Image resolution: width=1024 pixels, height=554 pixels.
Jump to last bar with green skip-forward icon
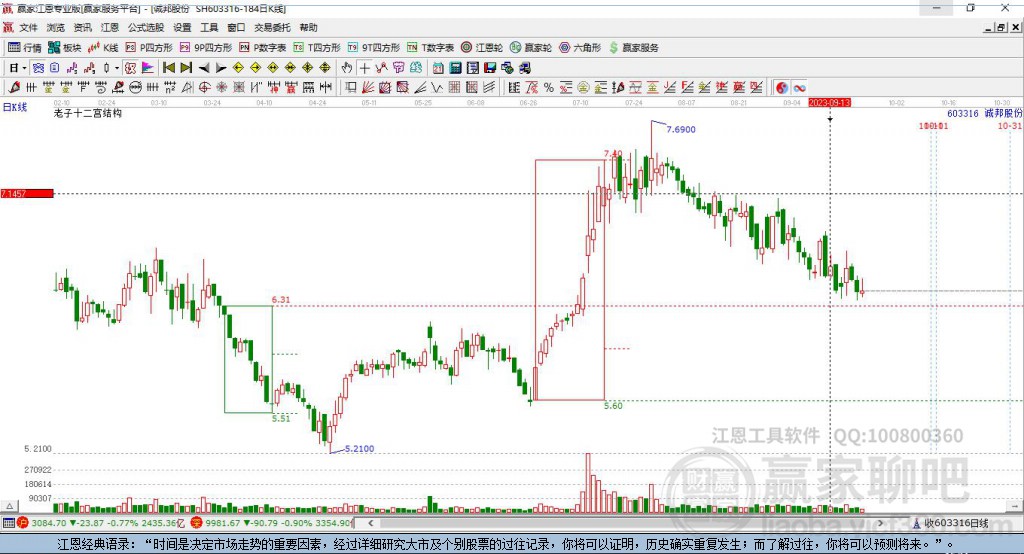186,68
